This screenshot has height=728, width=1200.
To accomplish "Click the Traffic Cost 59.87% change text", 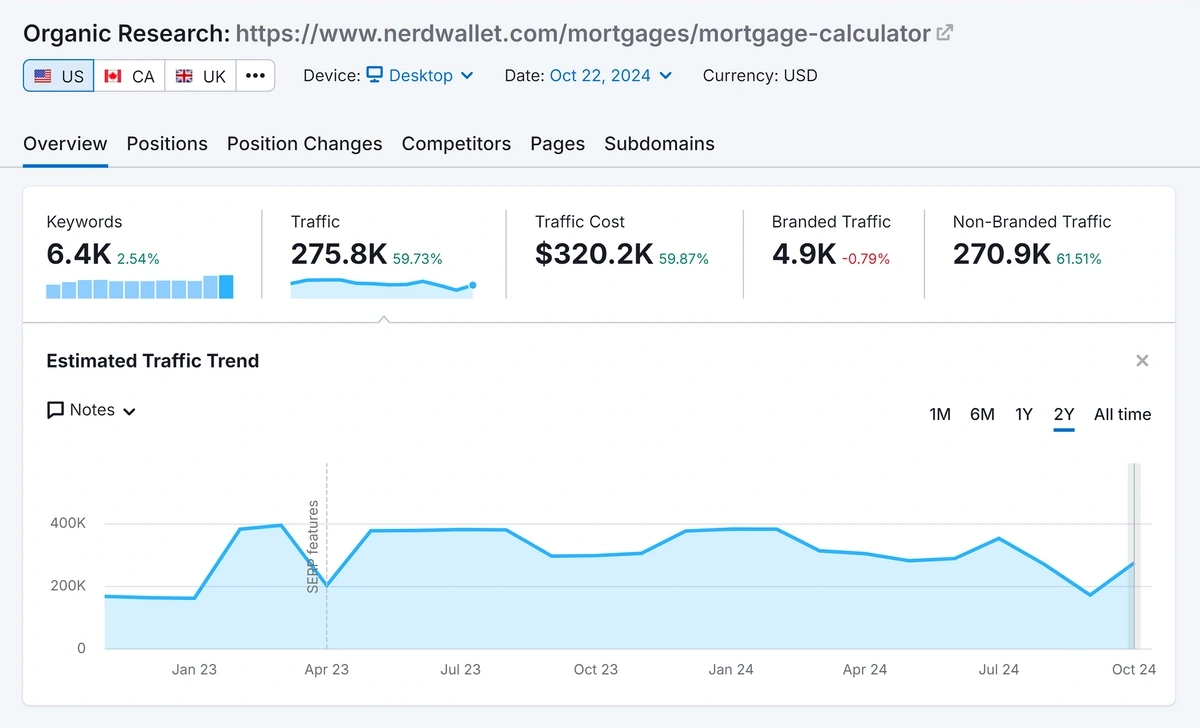I will pyautogui.click(x=684, y=258).
